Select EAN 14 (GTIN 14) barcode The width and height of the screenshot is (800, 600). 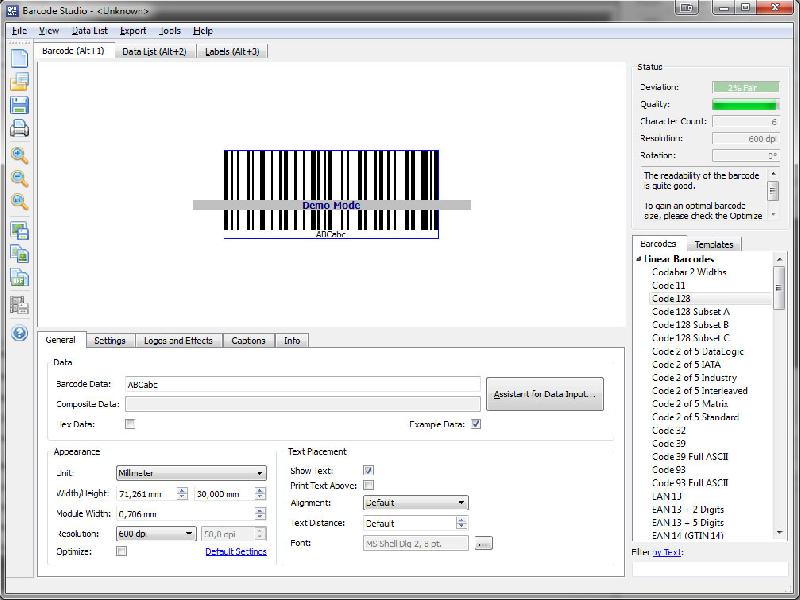687,536
